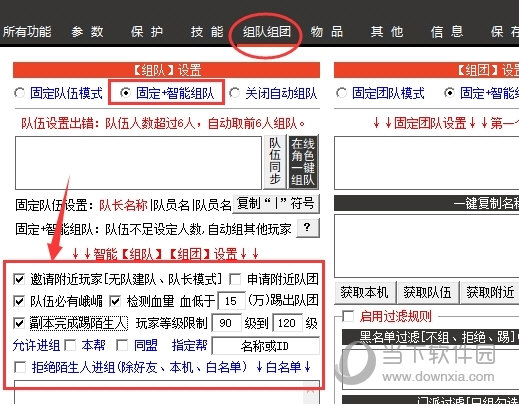519x406 pixels.
Task: Enable 本帮 checkbox
Action: [70, 345]
